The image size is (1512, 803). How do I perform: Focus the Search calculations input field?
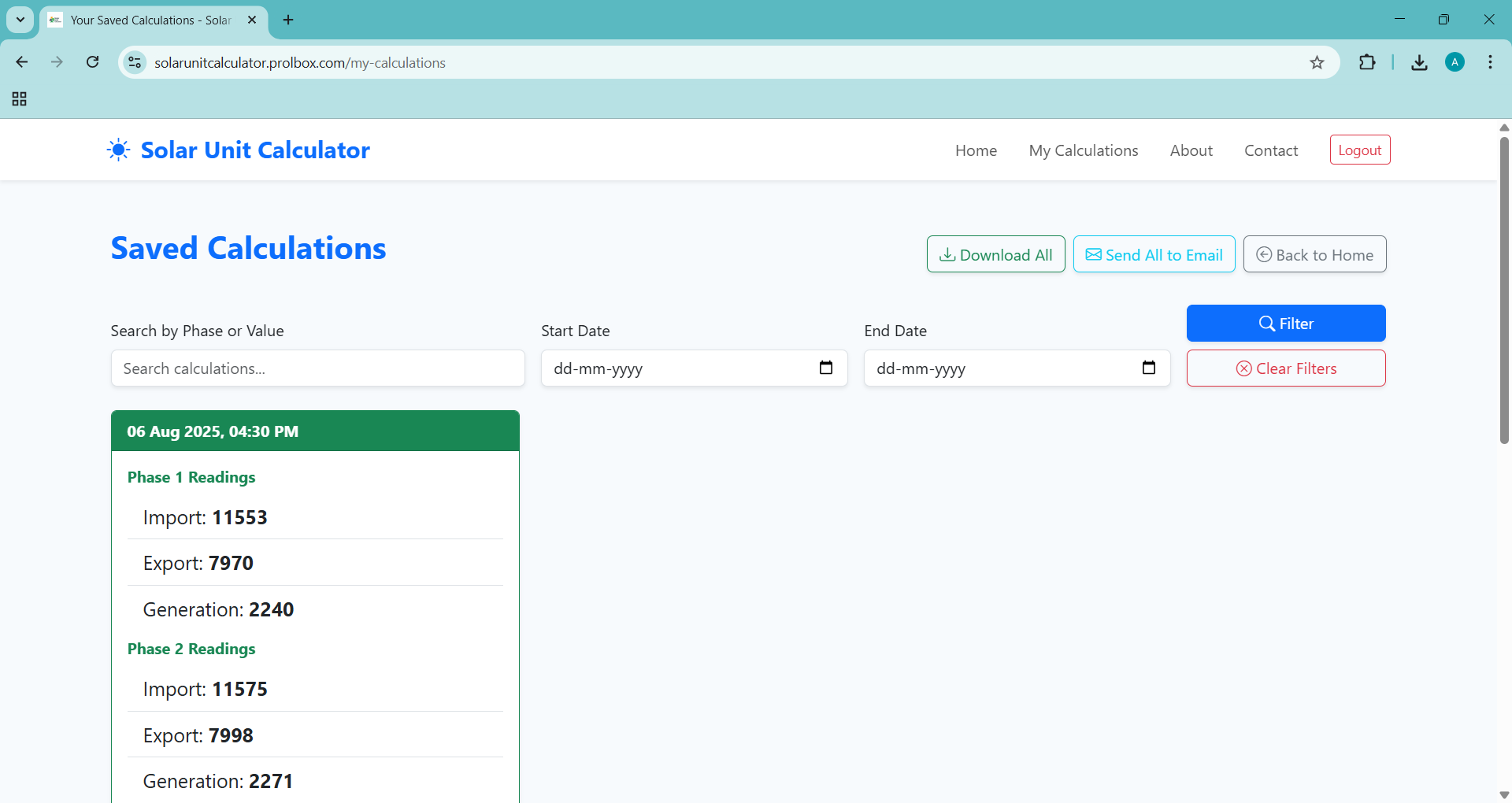coord(317,368)
